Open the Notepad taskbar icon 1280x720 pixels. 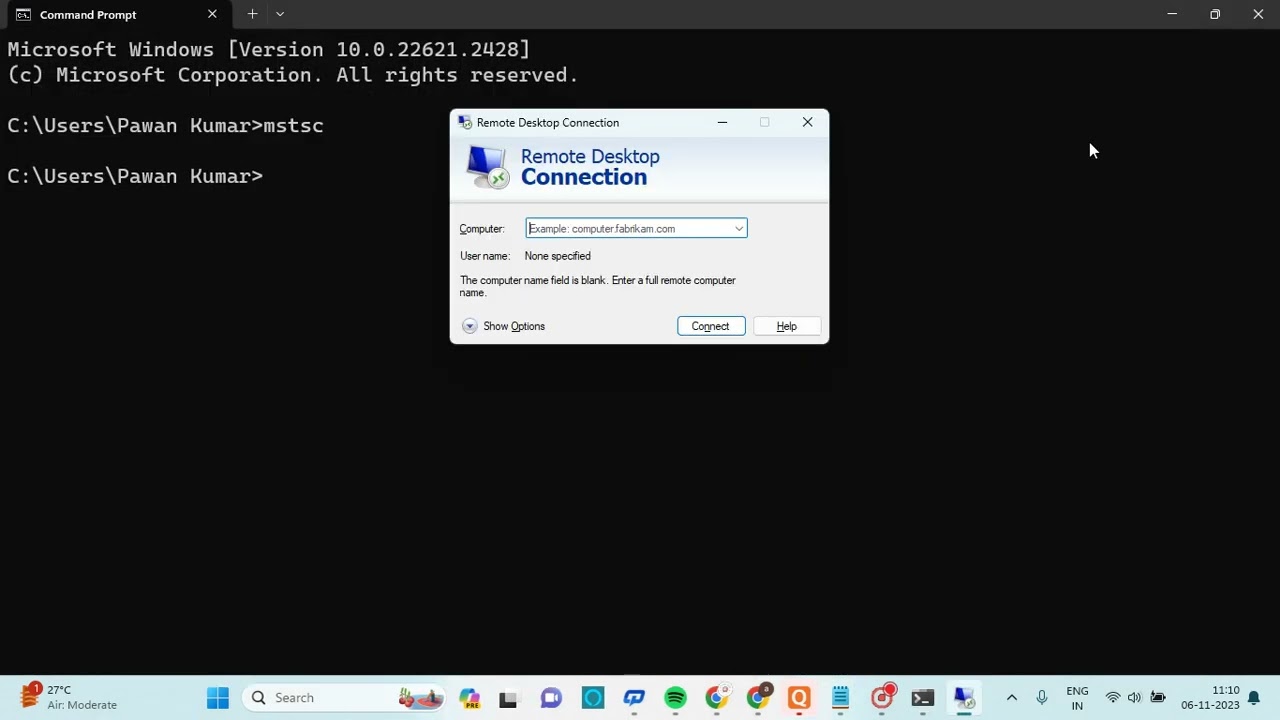click(840, 697)
